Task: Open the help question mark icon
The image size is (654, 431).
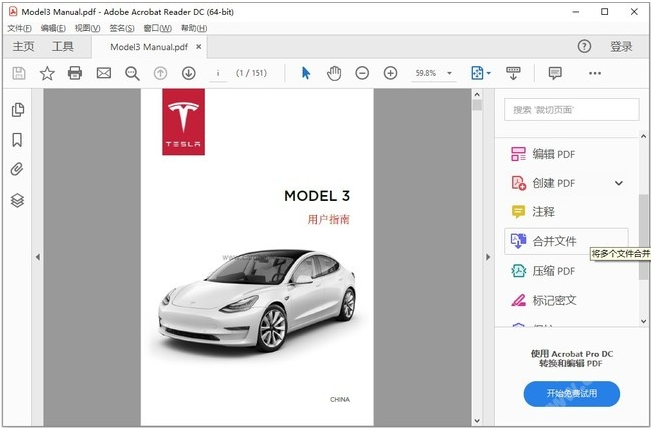Action: point(584,46)
